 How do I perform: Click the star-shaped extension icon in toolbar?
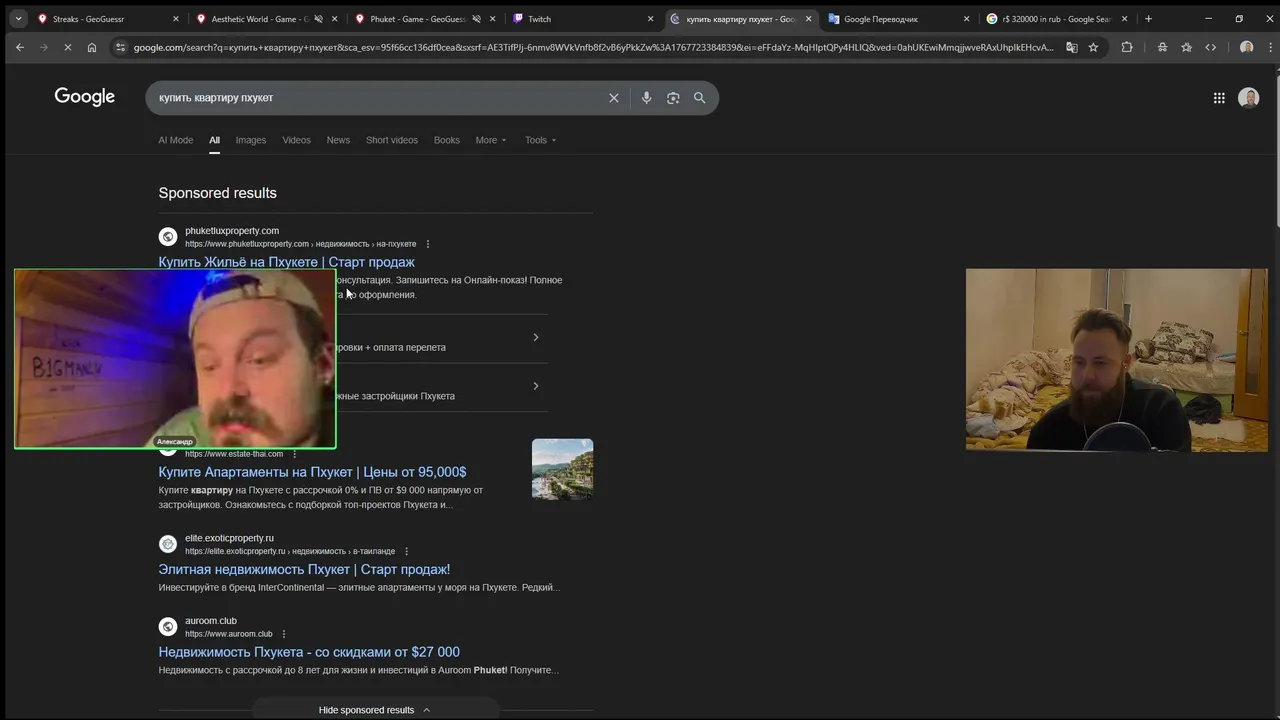click(x=1186, y=47)
